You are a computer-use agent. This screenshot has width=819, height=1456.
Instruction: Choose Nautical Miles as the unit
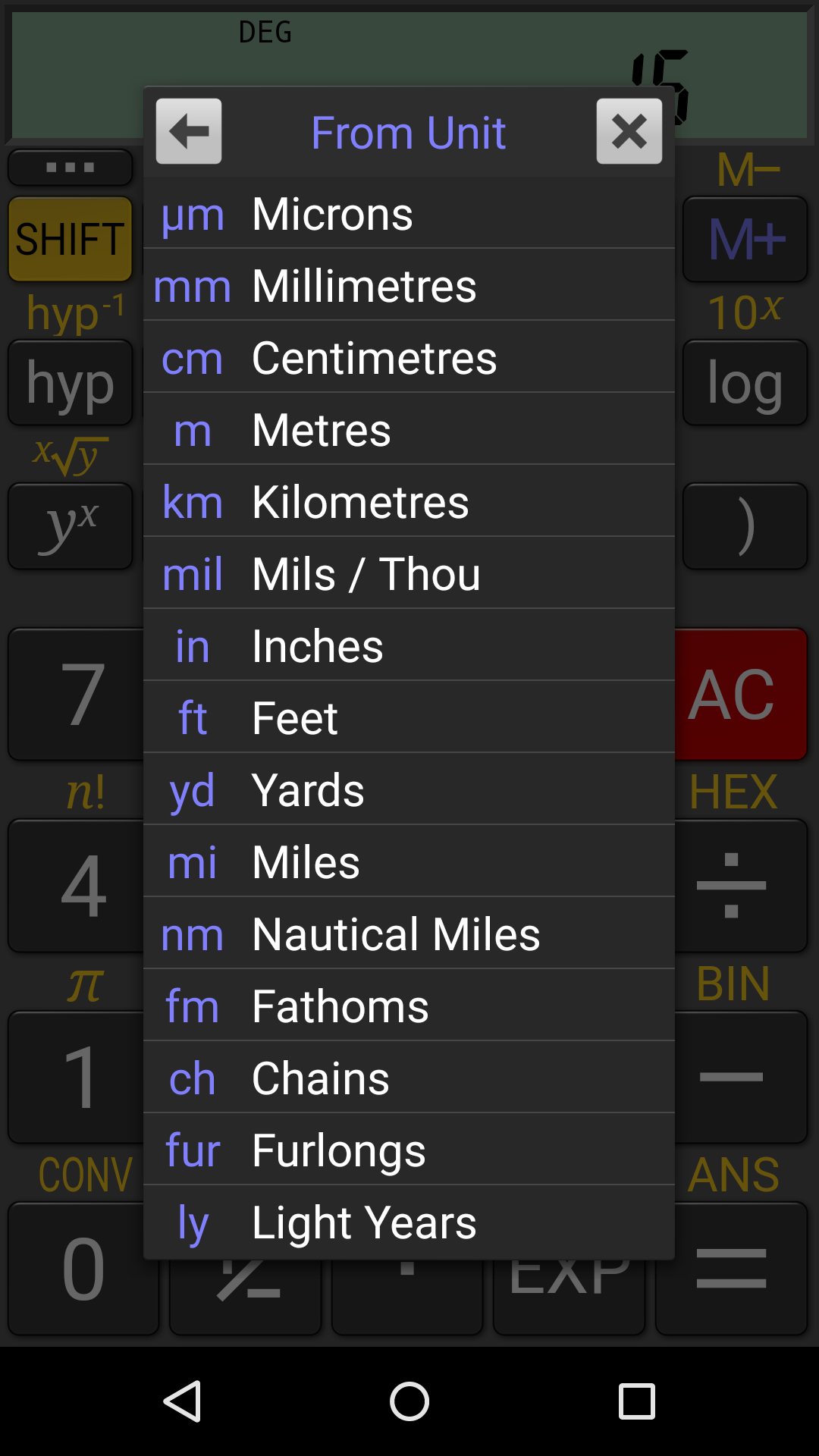409,934
